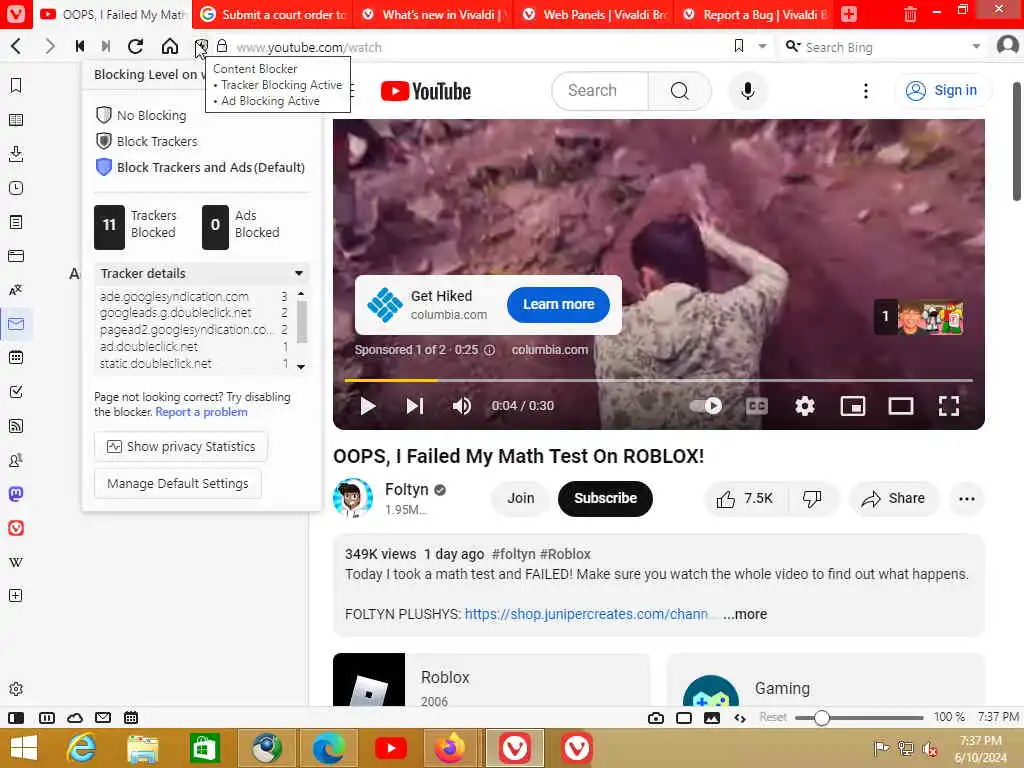Bookmark this page from address bar
1024x768 pixels.
(739, 46)
